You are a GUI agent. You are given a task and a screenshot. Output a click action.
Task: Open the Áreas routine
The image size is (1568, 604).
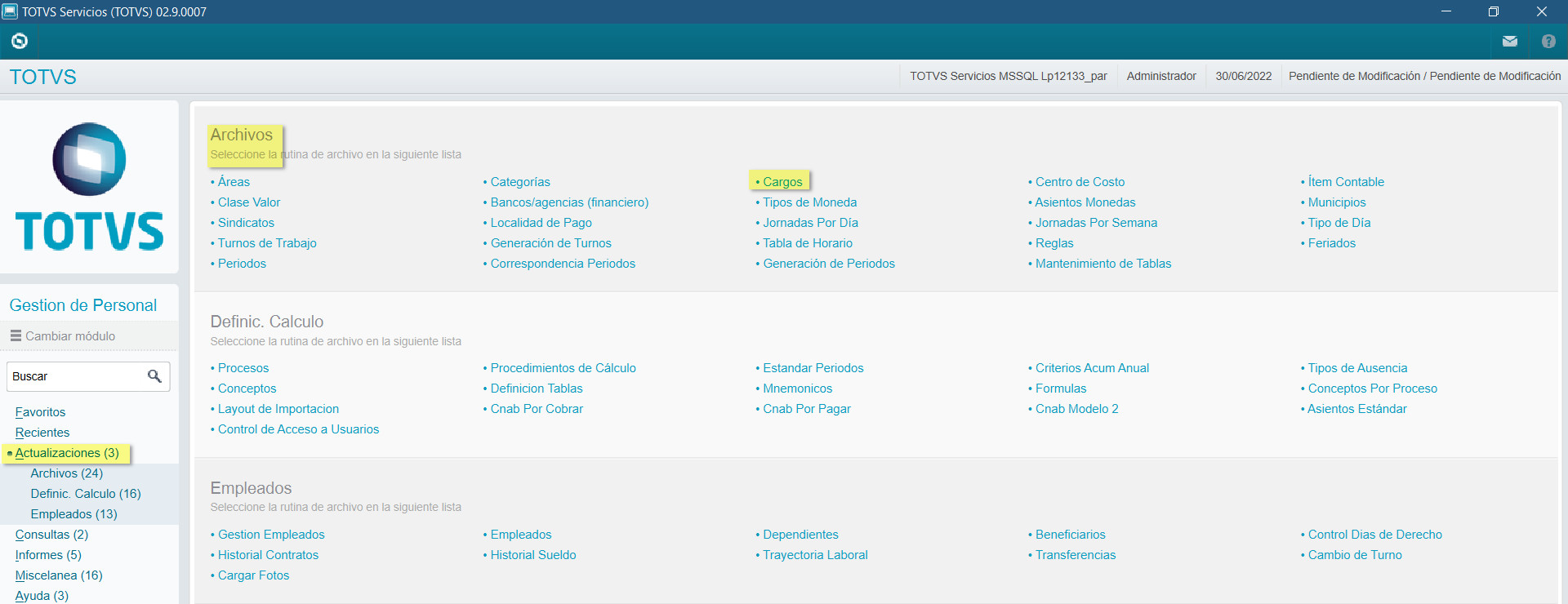(x=234, y=182)
